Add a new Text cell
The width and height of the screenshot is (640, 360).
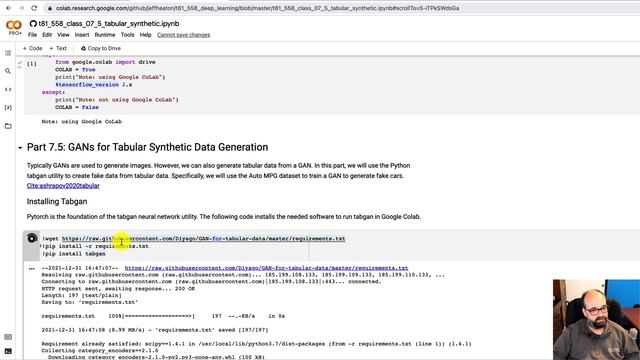(x=58, y=48)
